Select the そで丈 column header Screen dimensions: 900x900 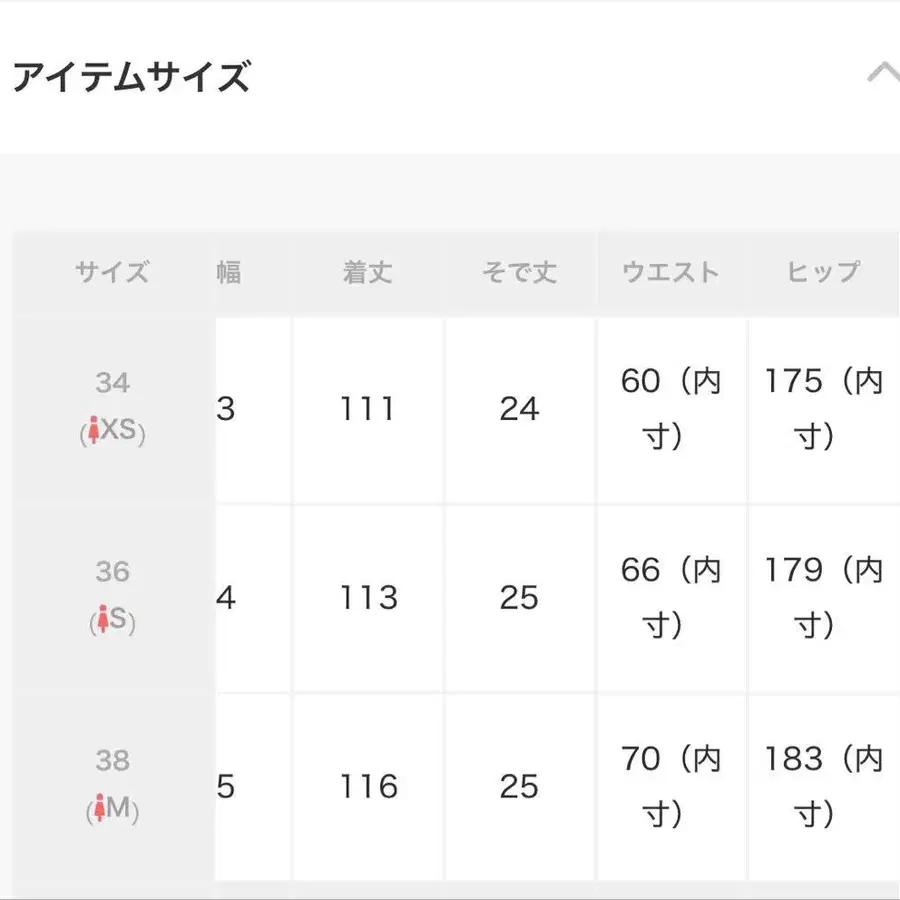519,272
